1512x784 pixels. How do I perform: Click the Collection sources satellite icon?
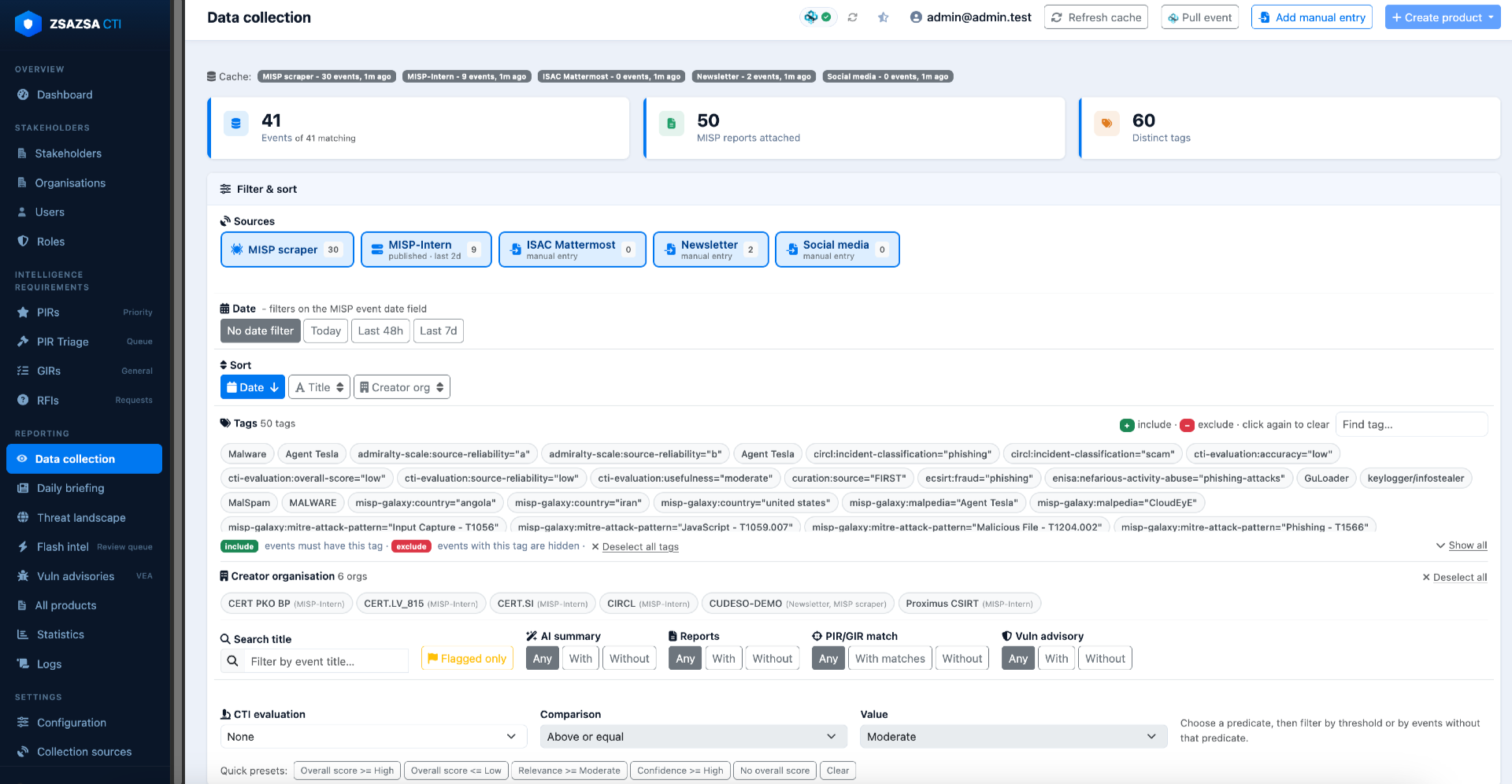coord(23,752)
